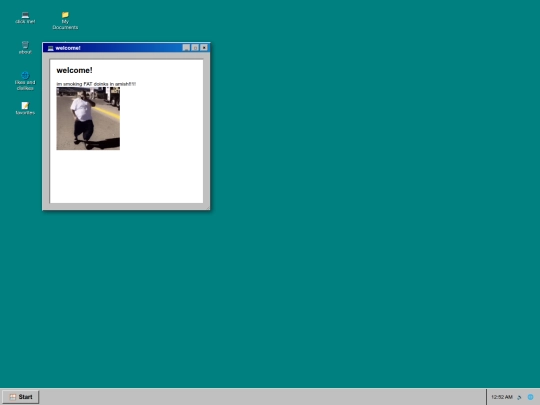Click the bold 'welcome!' heading in the window
540x405 pixels.
(74, 70)
